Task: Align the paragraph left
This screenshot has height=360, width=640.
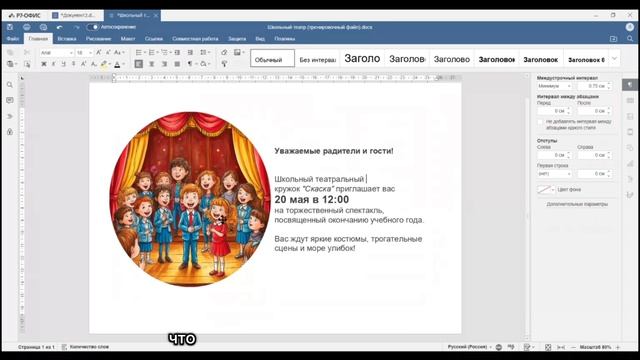Action: coord(139,64)
